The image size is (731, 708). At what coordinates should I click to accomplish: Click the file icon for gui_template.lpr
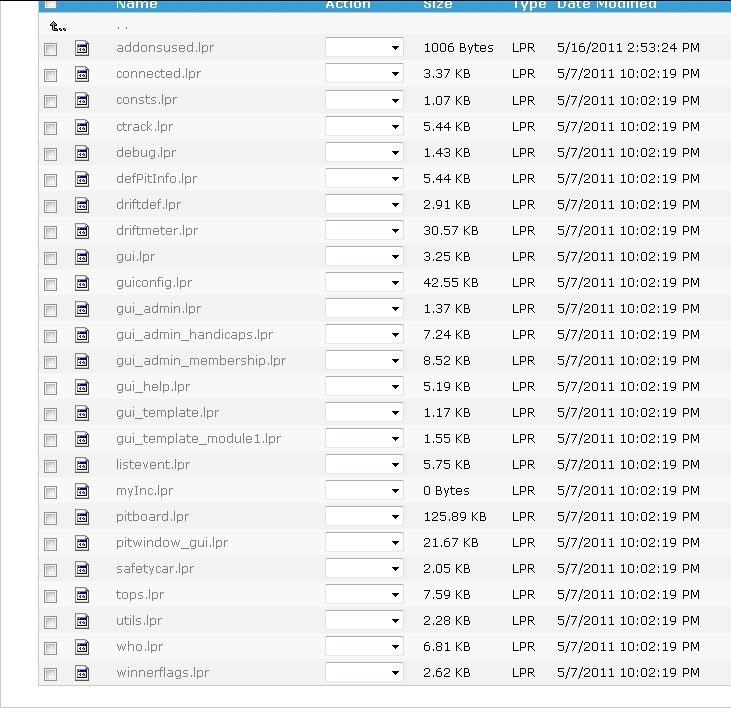[x=82, y=413]
